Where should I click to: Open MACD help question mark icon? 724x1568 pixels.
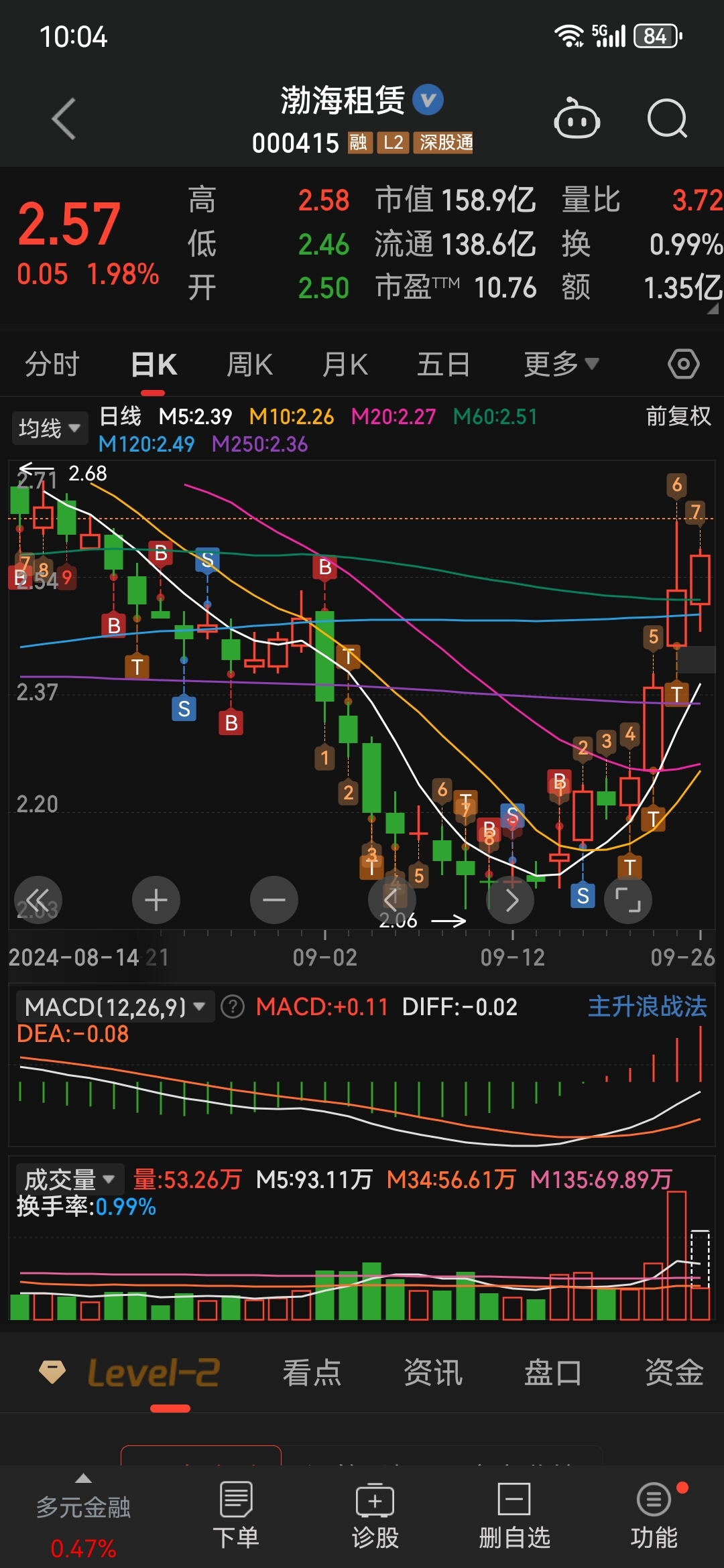pyautogui.click(x=233, y=1006)
